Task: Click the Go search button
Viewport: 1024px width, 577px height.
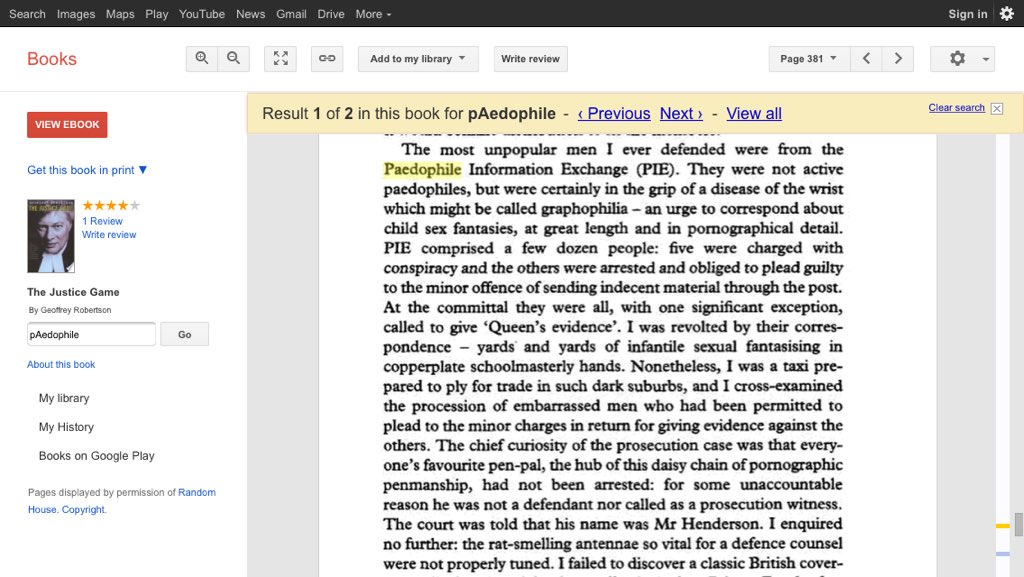Action: [x=185, y=334]
